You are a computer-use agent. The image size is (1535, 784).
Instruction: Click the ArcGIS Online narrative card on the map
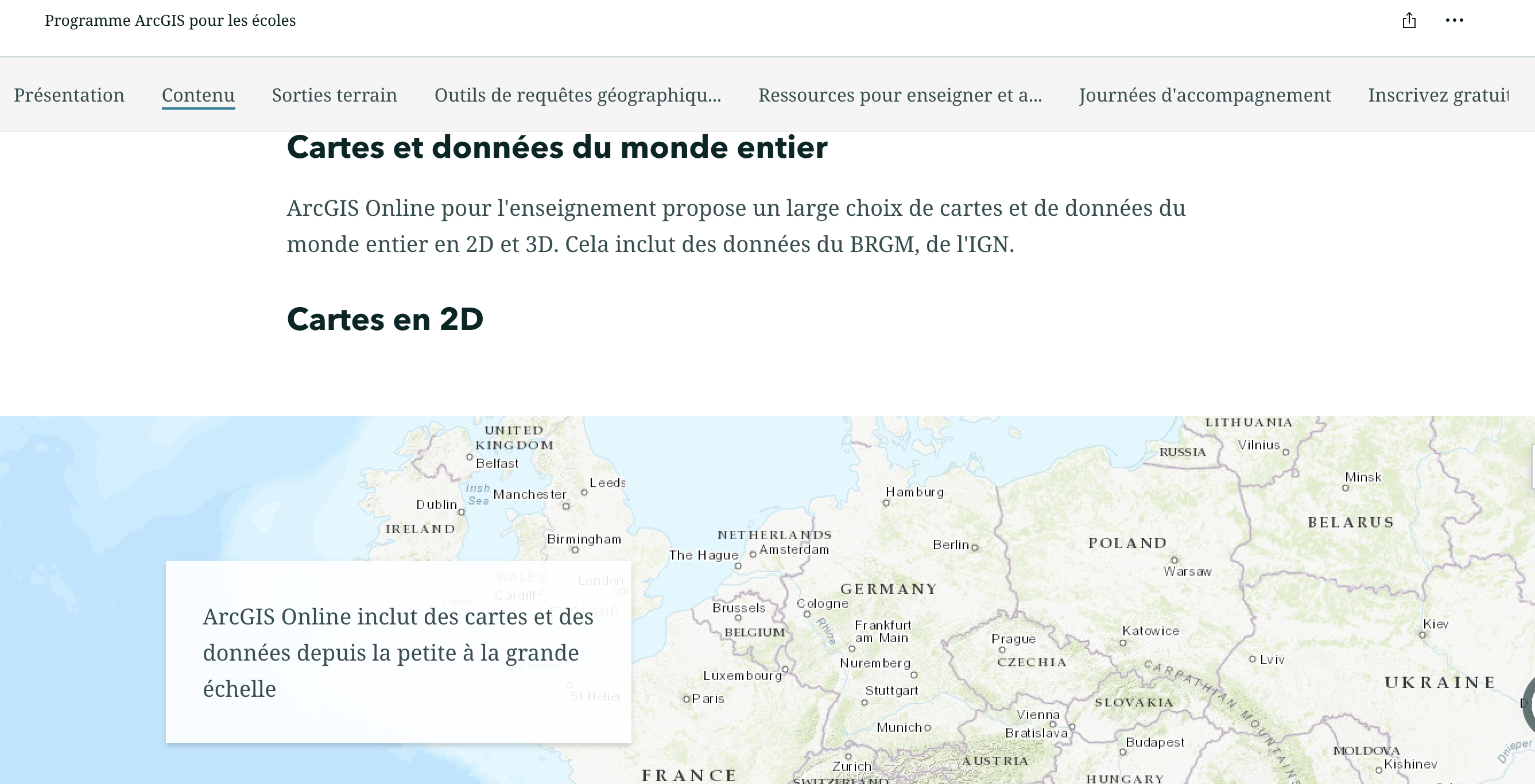(398, 652)
